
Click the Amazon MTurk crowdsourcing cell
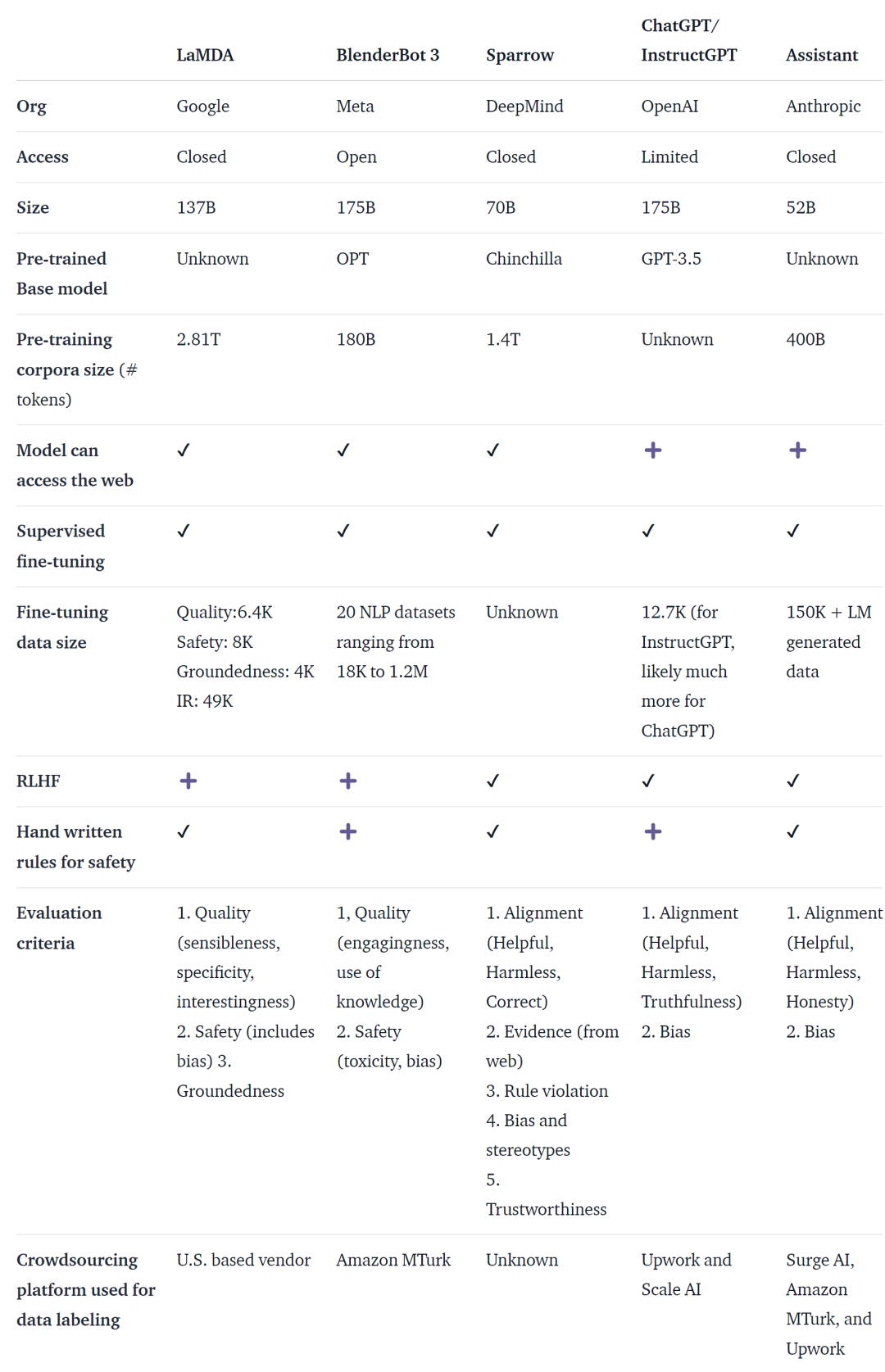pyautogui.click(x=393, y=1260)
